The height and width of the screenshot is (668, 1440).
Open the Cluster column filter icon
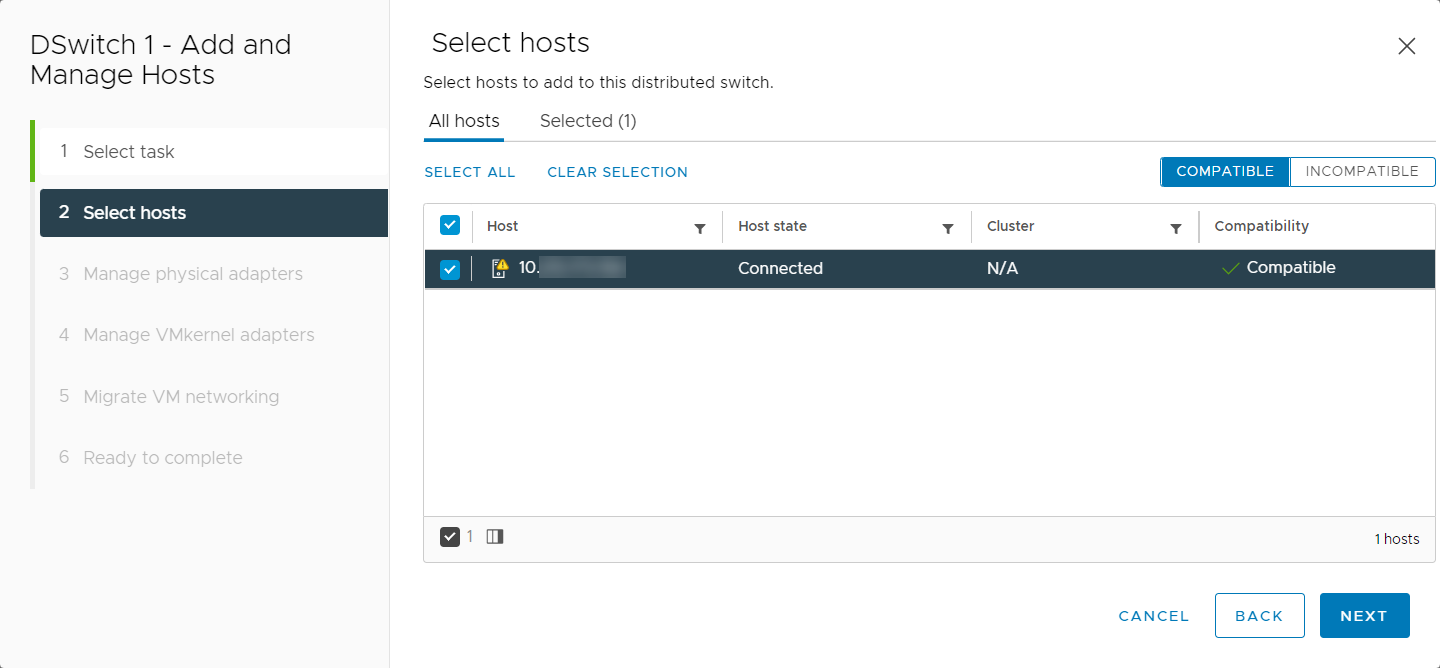click(x=1176, y=229)
